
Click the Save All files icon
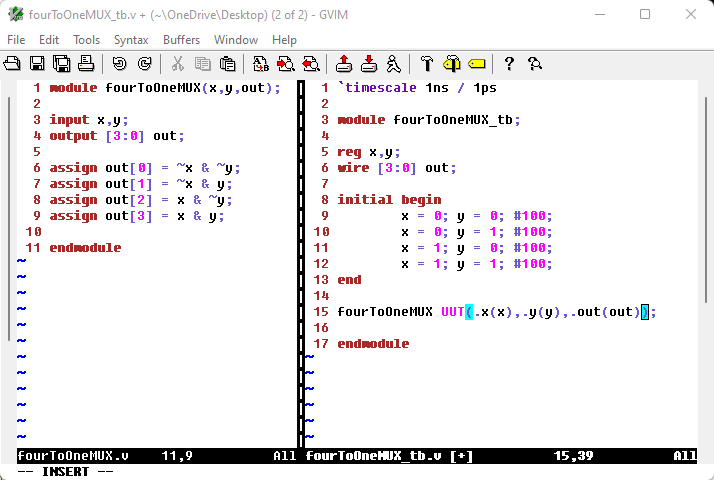(x=61, y=64)
